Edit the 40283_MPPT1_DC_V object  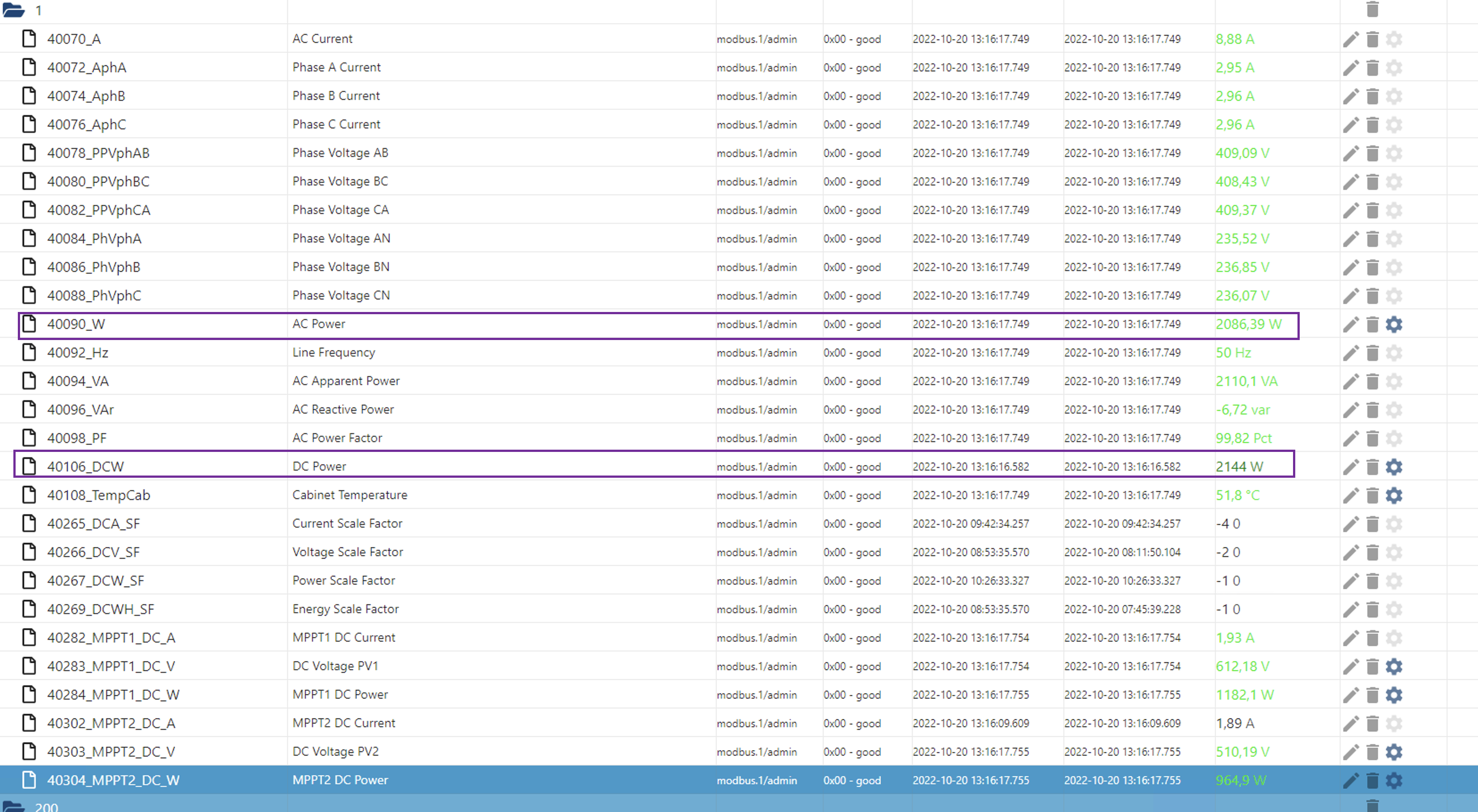pos(1351,666)
